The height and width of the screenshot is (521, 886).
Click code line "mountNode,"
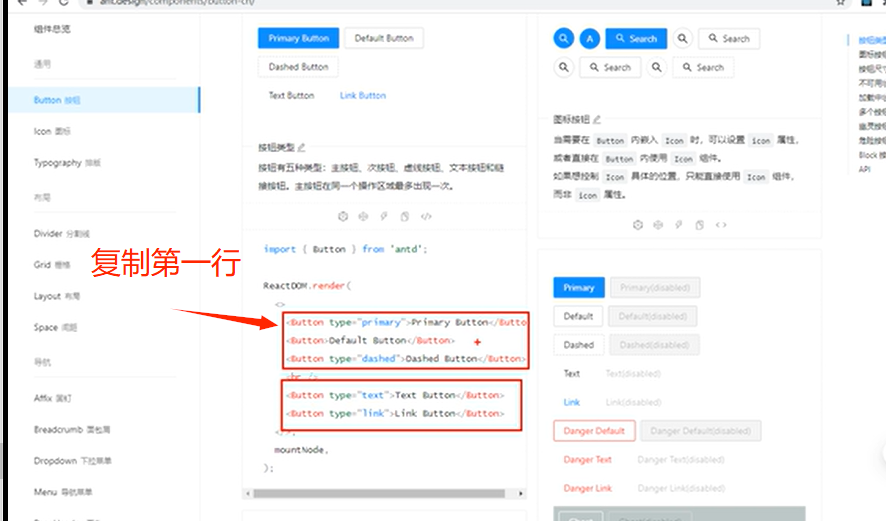coord(301,450)
